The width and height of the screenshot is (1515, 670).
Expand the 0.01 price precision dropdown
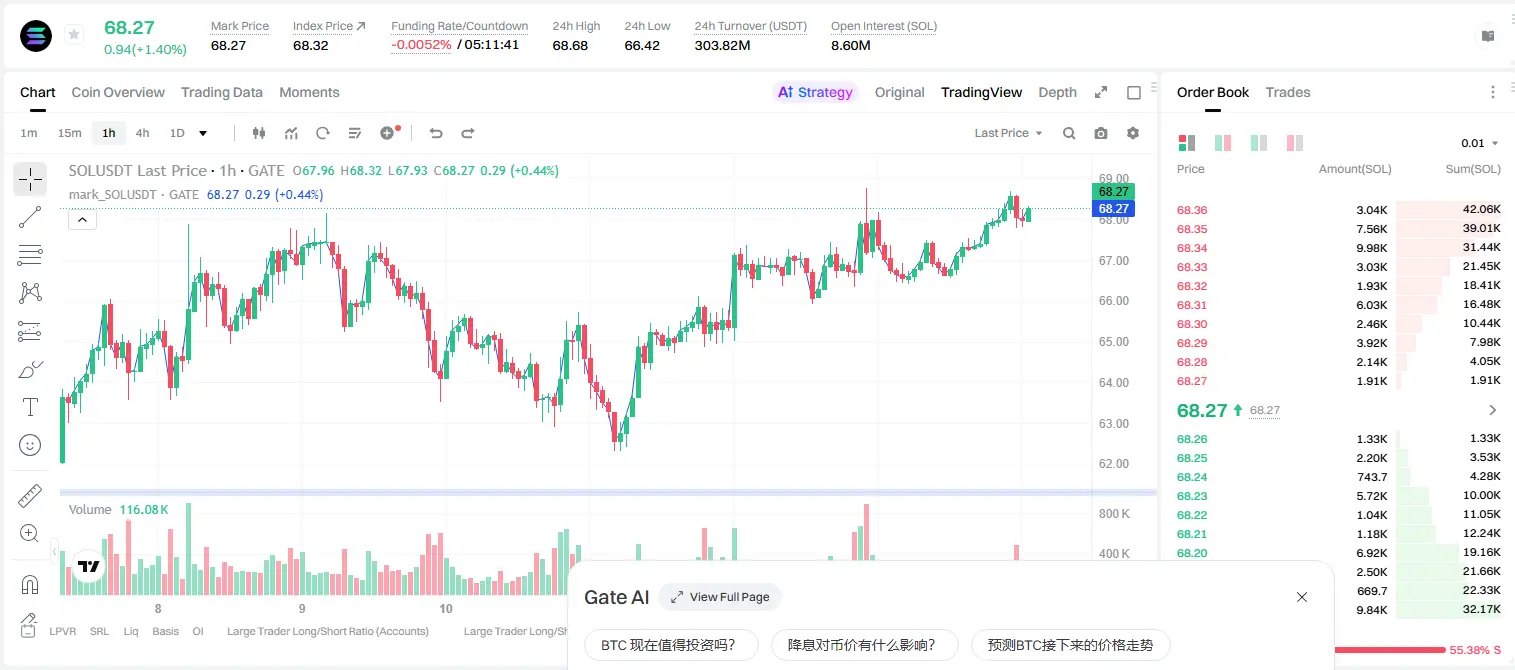coord(1479,143)
